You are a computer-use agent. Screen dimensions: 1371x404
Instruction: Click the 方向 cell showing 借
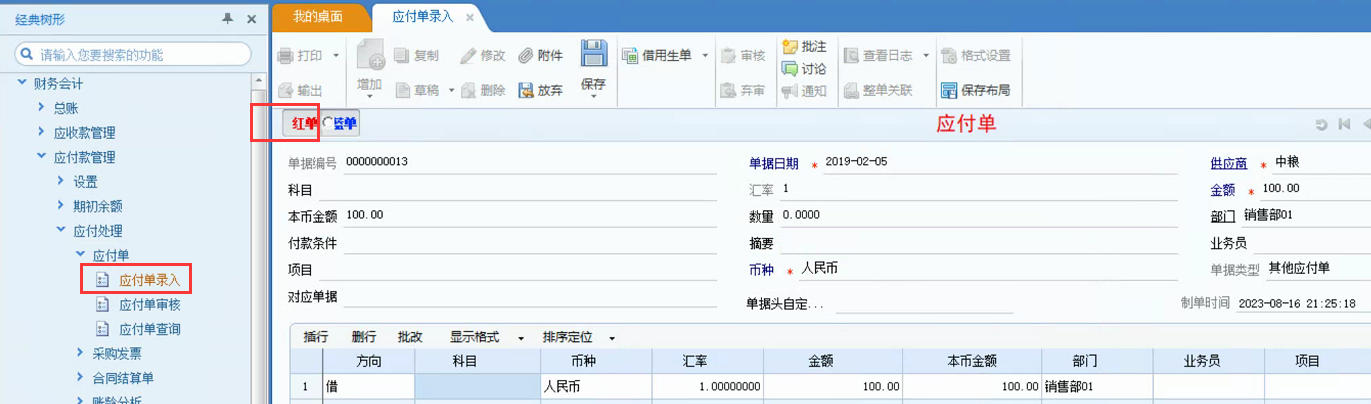[x=367, y=385]
